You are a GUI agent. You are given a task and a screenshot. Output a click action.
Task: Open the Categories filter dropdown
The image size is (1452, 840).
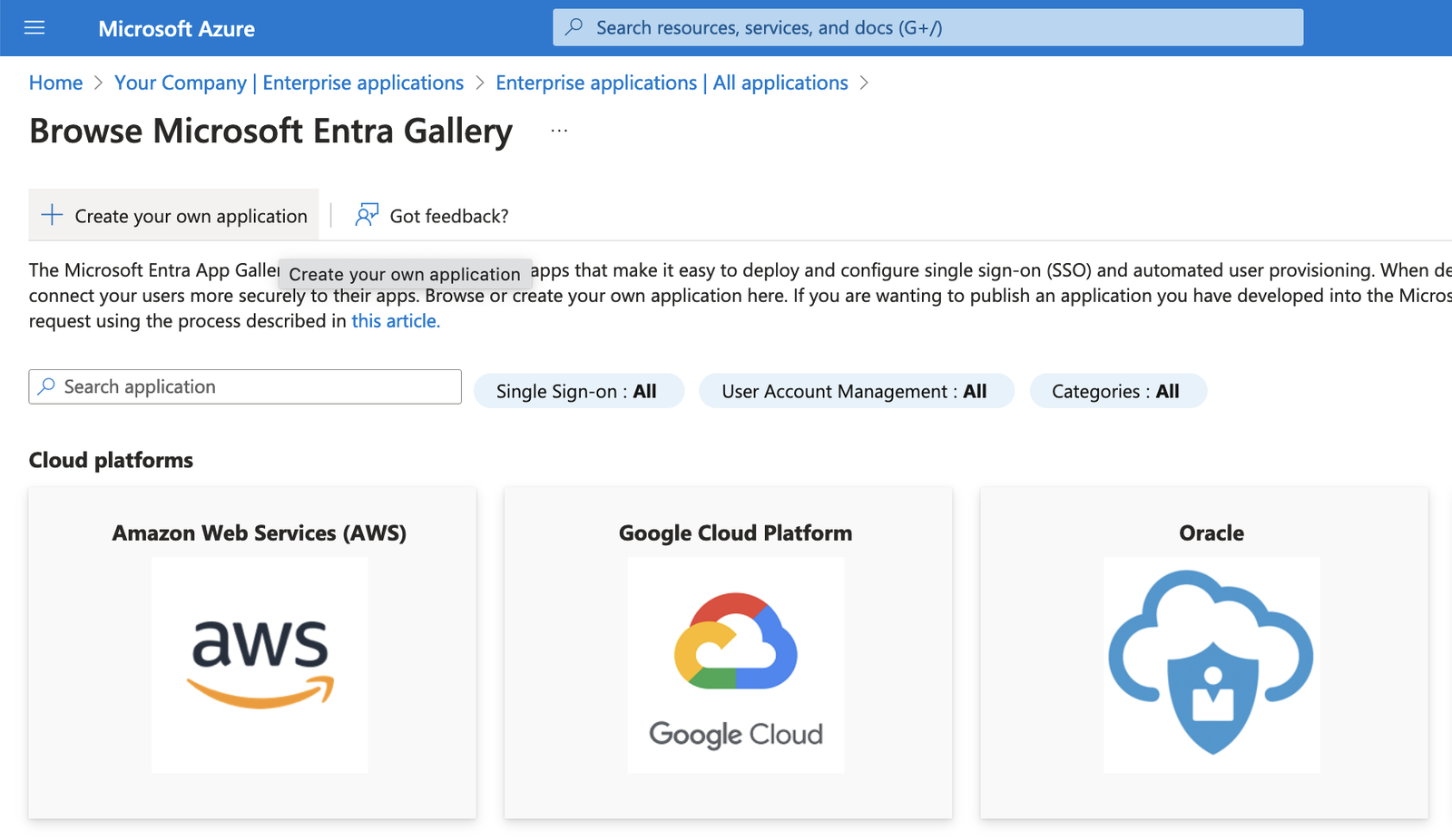pyautogui.click(x=1117, y=391)
